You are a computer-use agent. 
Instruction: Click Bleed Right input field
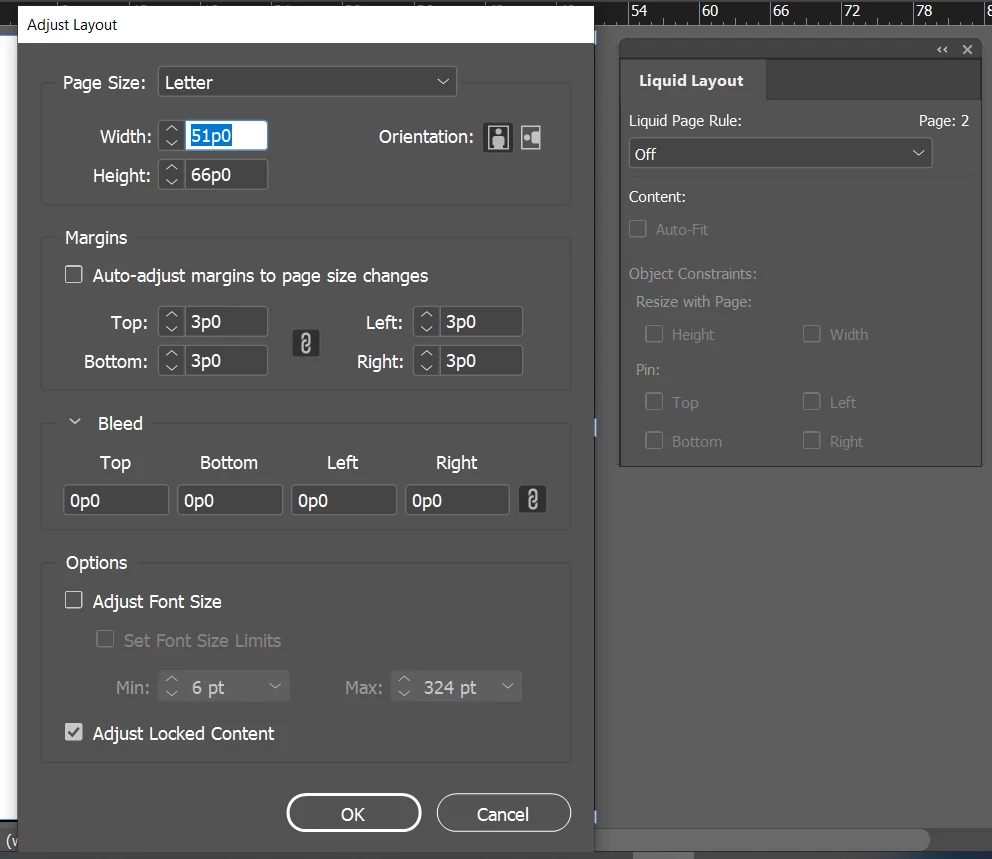457,500
